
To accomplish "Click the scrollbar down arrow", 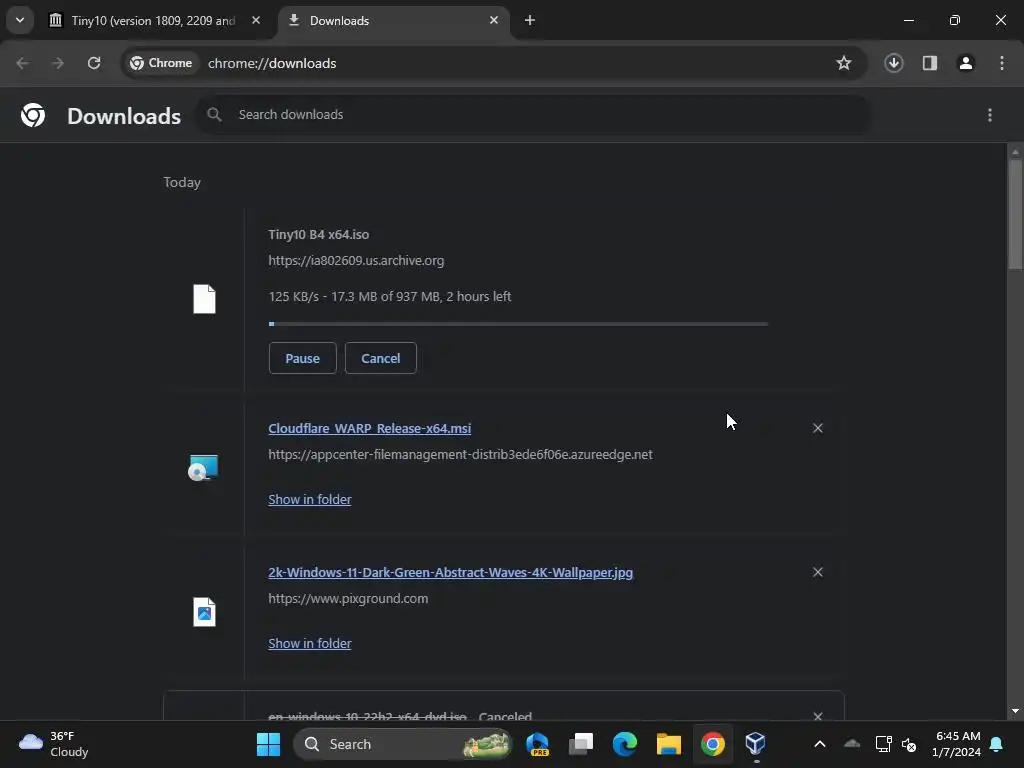I will 1015,711.
